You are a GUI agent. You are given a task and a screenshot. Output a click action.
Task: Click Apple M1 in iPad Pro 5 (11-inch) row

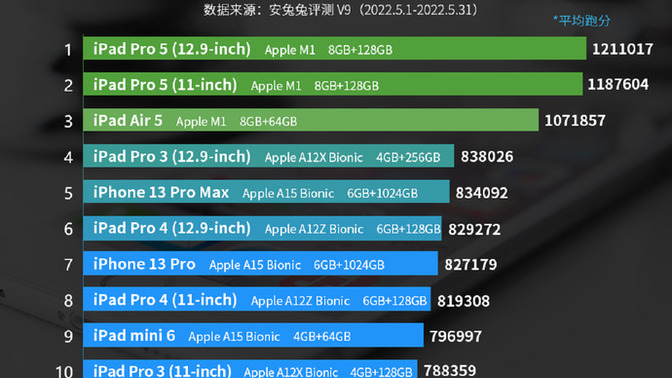click(x=276, y=86)
